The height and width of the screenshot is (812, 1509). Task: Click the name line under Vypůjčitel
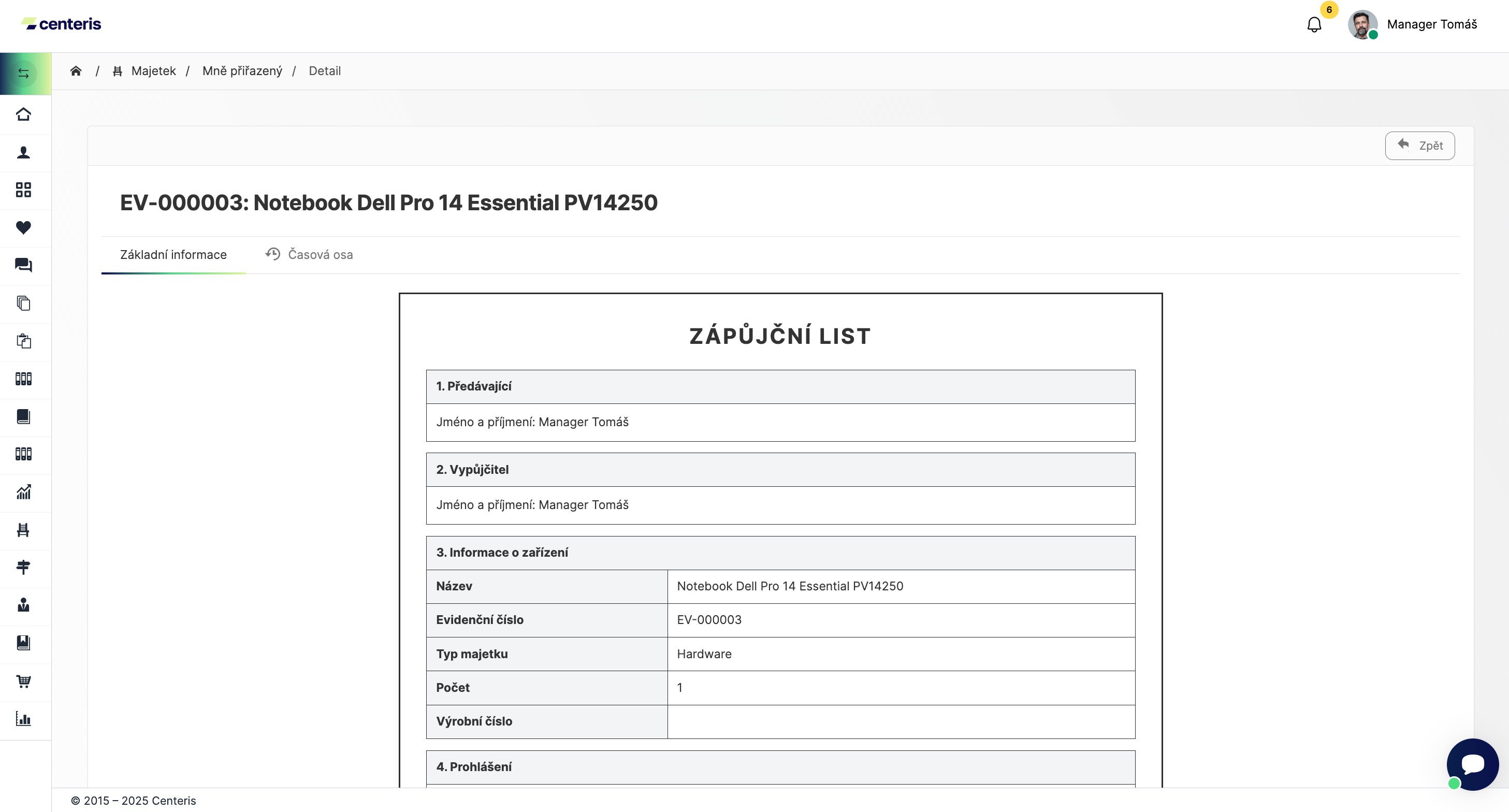780,505
